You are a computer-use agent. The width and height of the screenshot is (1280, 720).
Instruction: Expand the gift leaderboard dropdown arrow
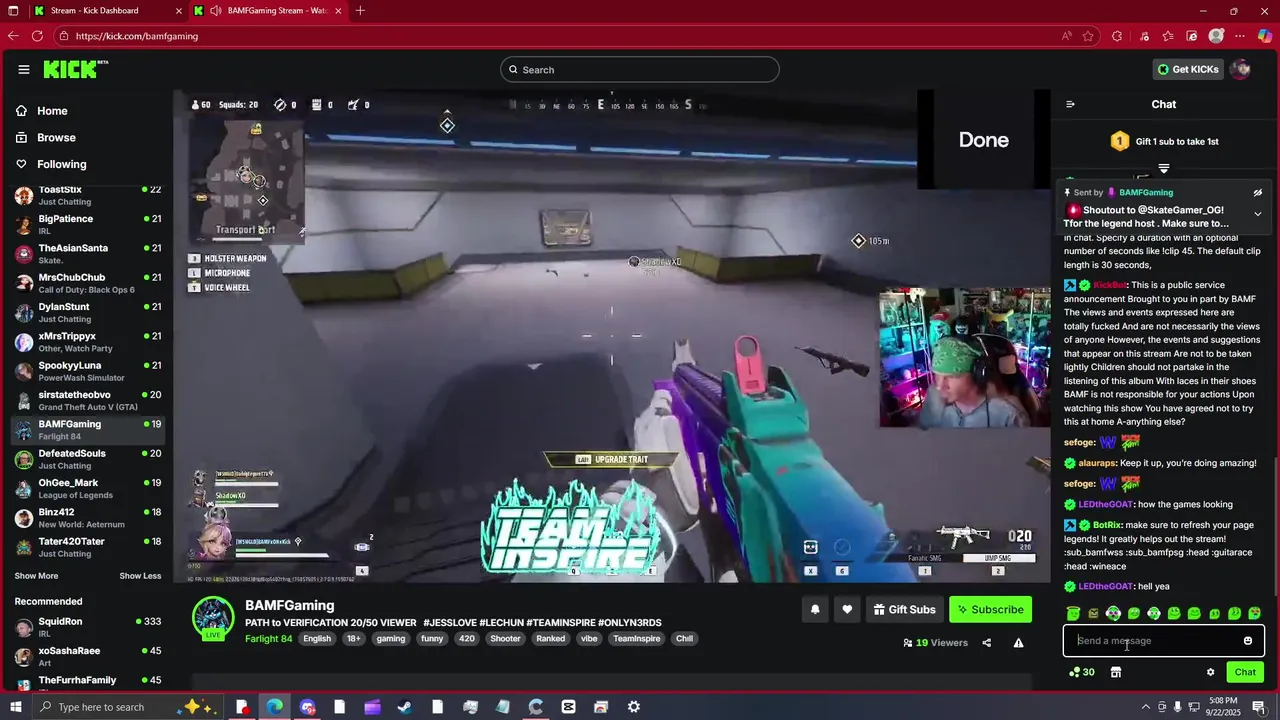click(1164, 168)
